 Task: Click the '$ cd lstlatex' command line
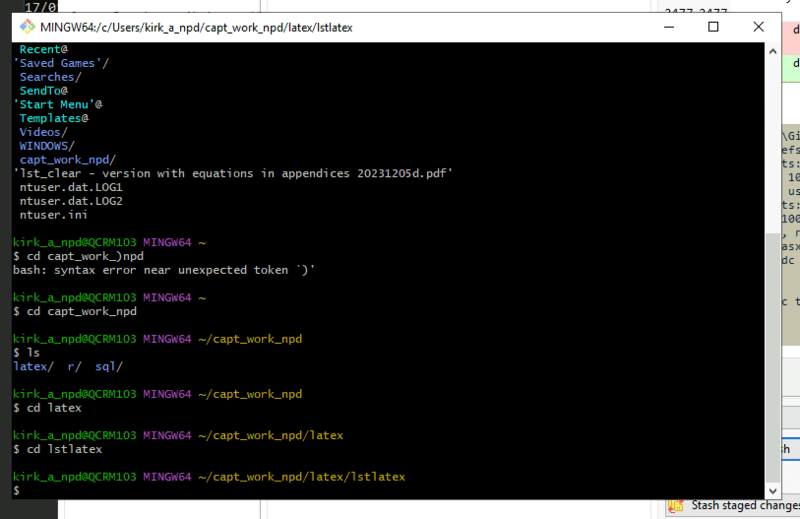(58, 449)
